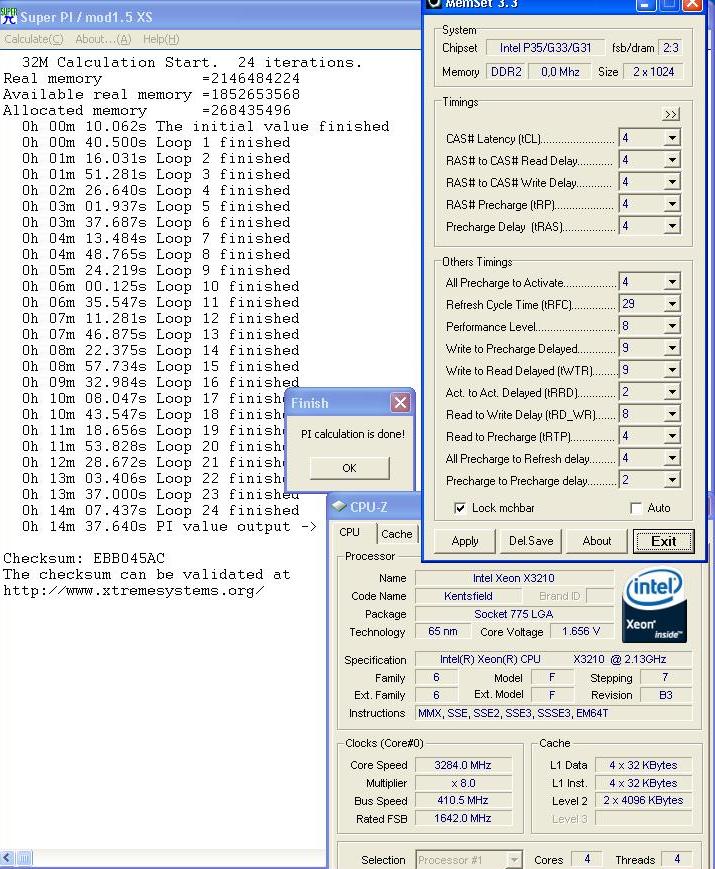Open the Performance Level dropdown

(x=672, y=326)
